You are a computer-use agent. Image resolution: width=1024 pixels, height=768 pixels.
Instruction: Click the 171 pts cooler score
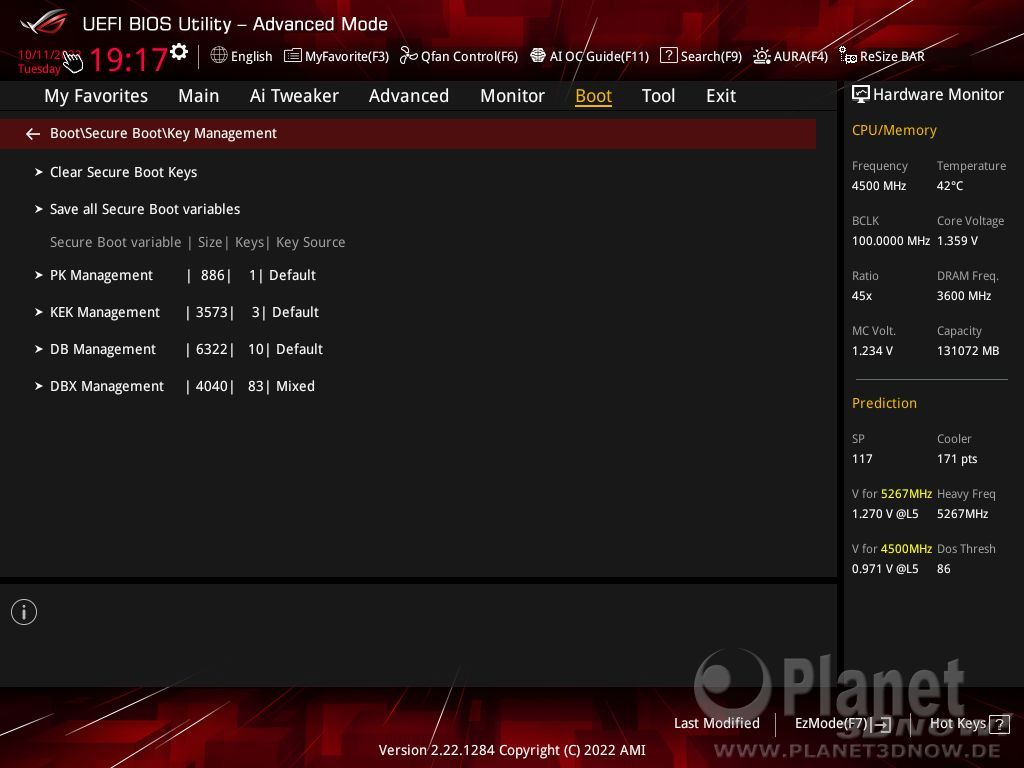[x=957, y=459]
